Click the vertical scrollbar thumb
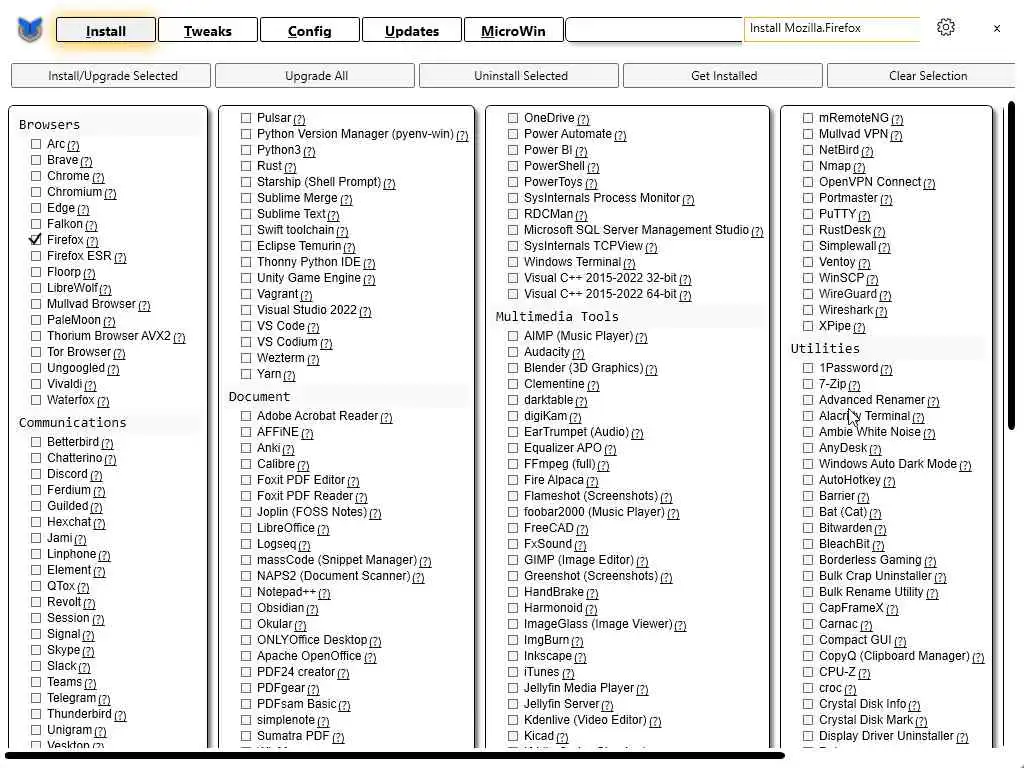This screenshot has height=768, width=1024. click(x=1012, y=265)
